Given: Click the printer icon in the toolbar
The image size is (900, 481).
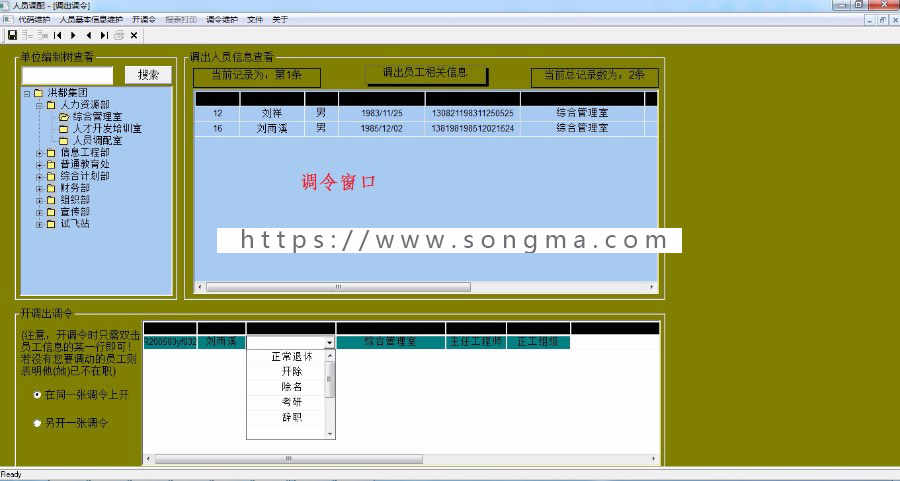Looking at the screenshot, I should coord(119,36).
